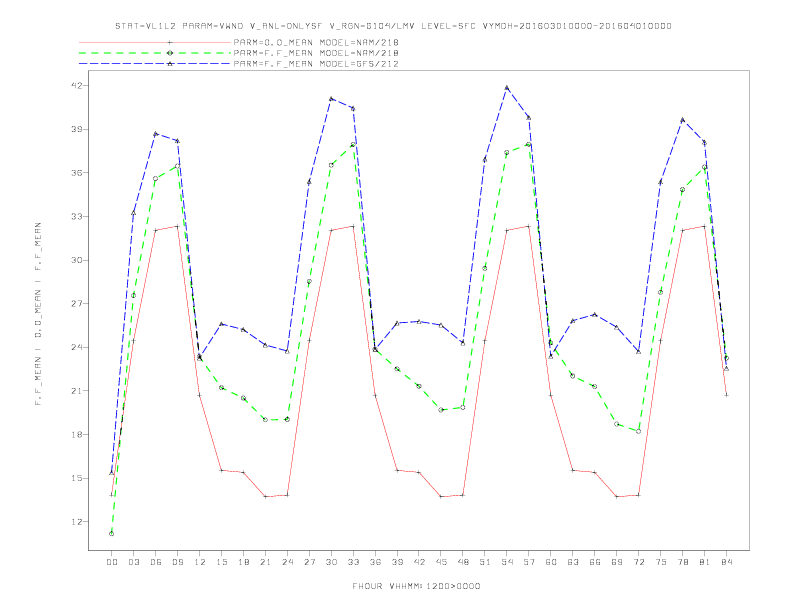Select legend entry PARM=O.O_MEAN MODEL=NAM/218
Viewport: 792px width, 612px height.
coord(316,42)
